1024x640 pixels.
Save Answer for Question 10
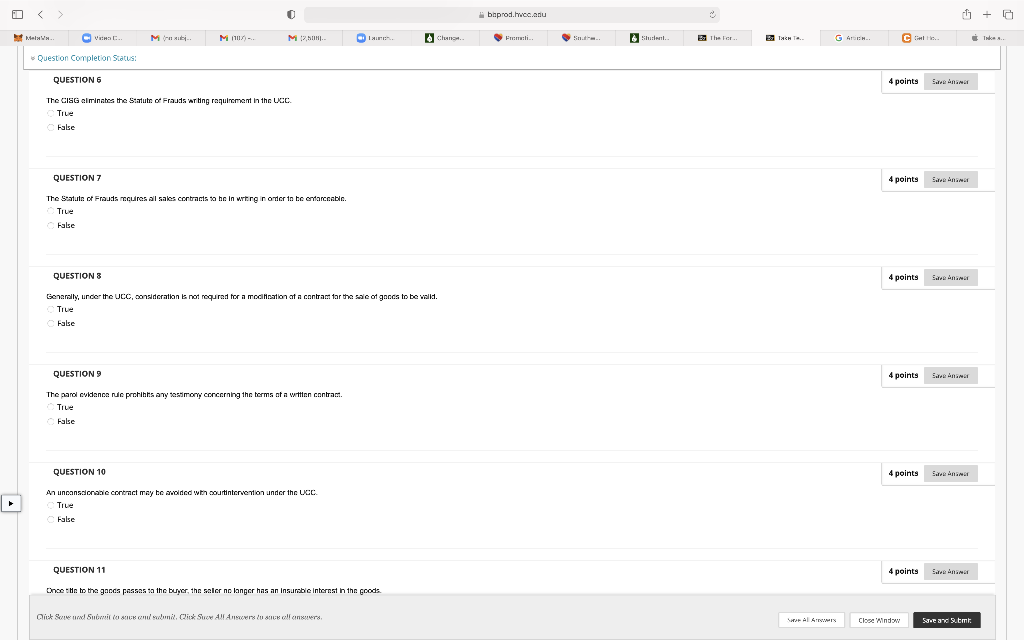pos(950,473)
